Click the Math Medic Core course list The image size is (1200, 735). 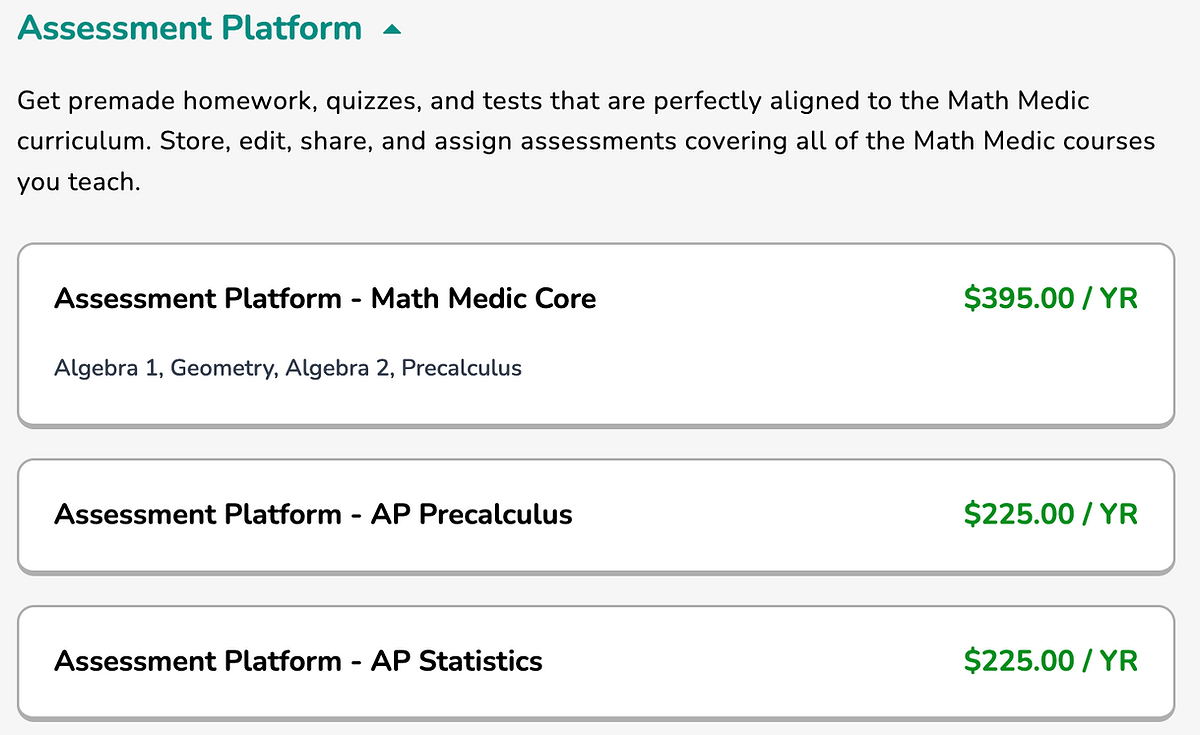(288, 368)
